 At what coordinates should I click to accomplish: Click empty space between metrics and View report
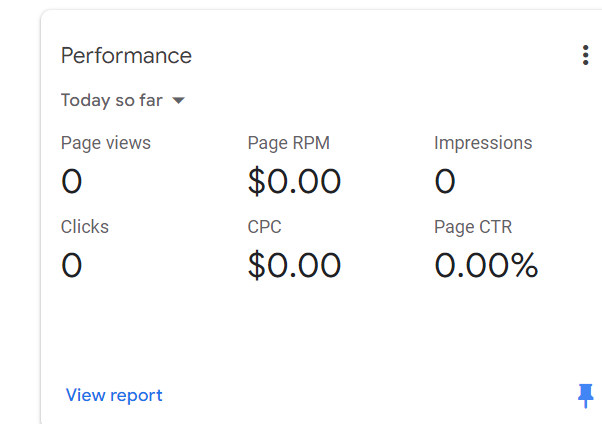point(300,330)
